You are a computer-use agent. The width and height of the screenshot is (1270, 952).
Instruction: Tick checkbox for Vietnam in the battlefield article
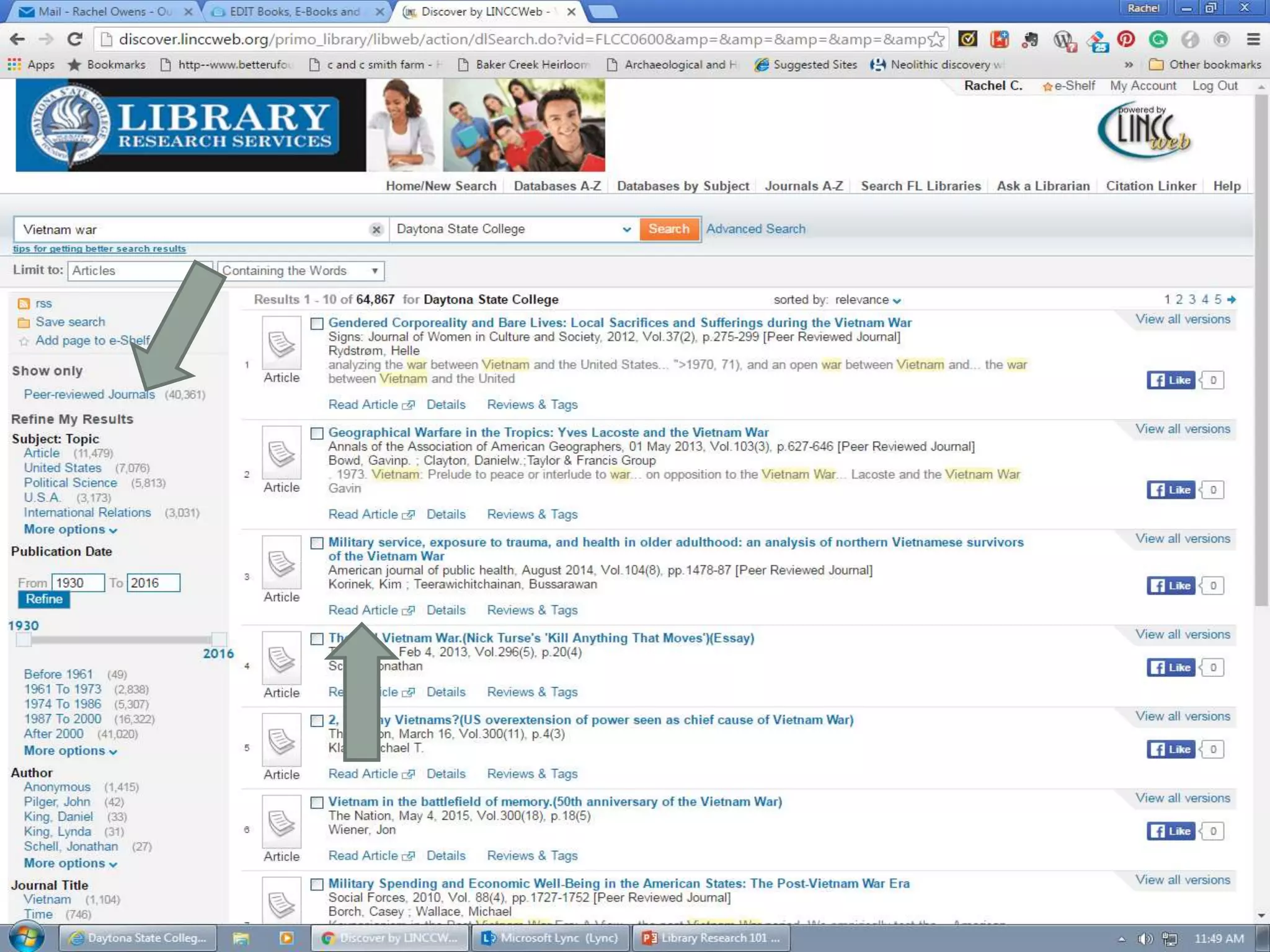click(317, 803)
